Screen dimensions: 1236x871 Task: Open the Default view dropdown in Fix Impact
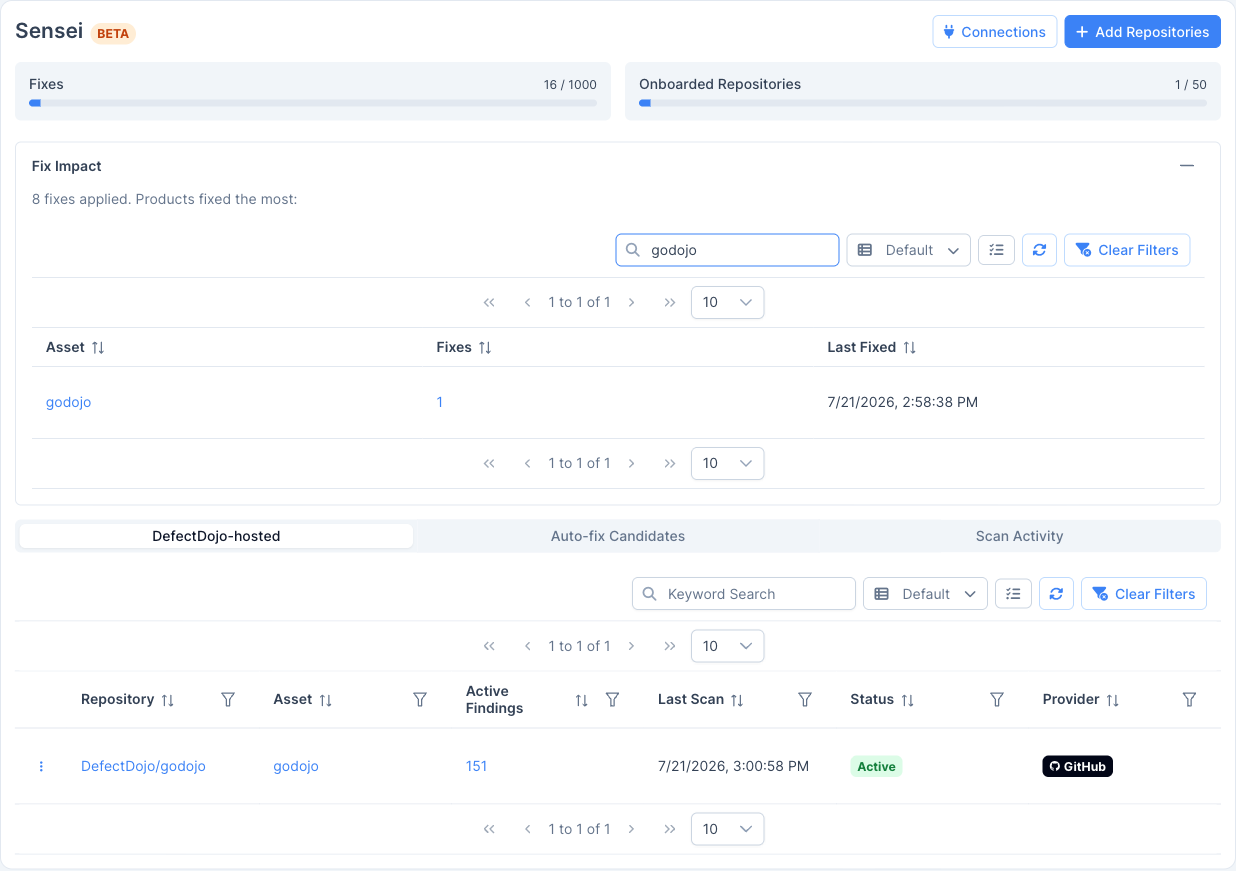(x=909, y=250)
